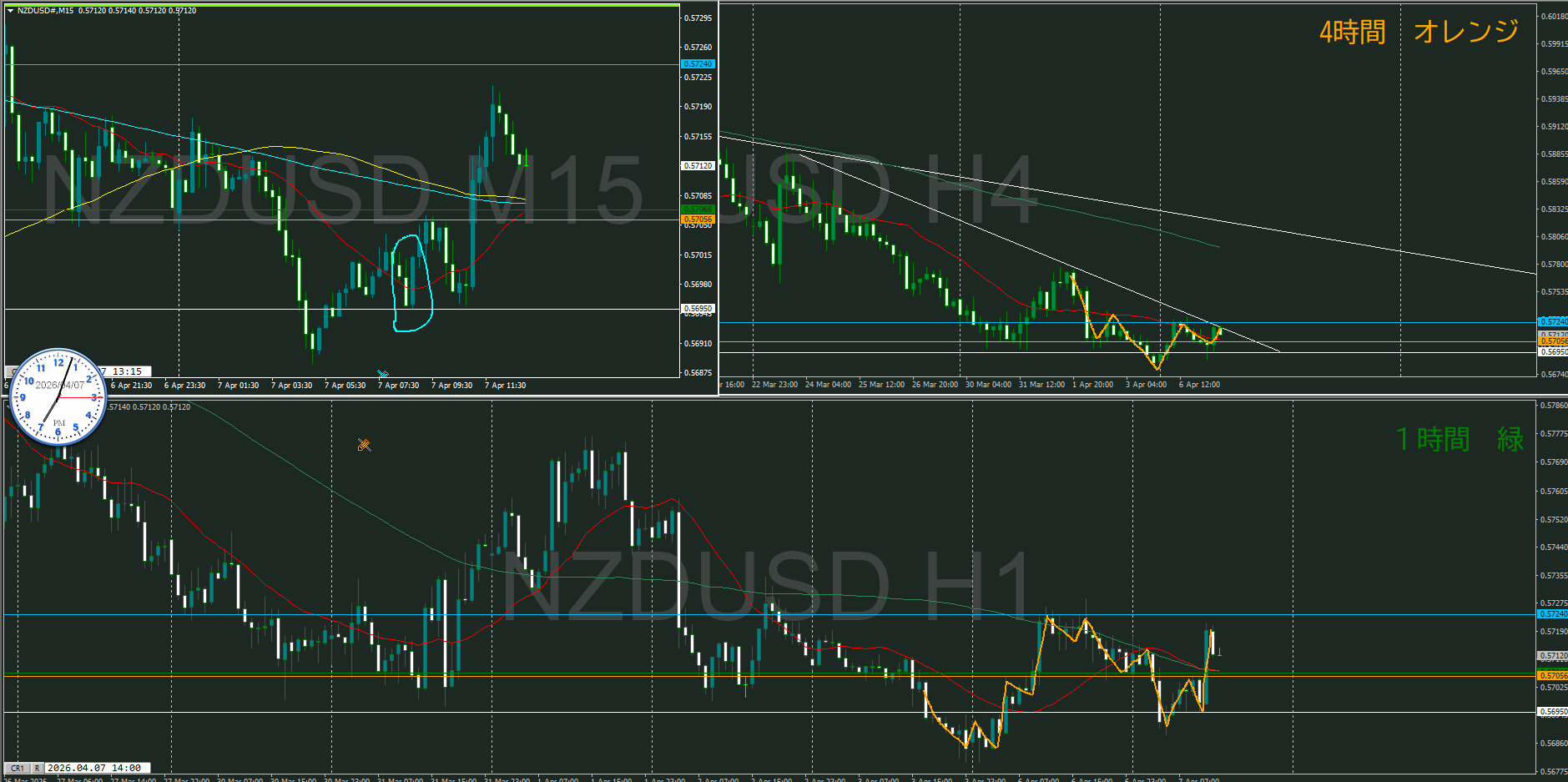Image resolution: width=1568 pixels, height=782 pixels.
Task: Click the 0.56950 price label on H1 axis
Action: pyautogui.click(x=1552, y=712)
